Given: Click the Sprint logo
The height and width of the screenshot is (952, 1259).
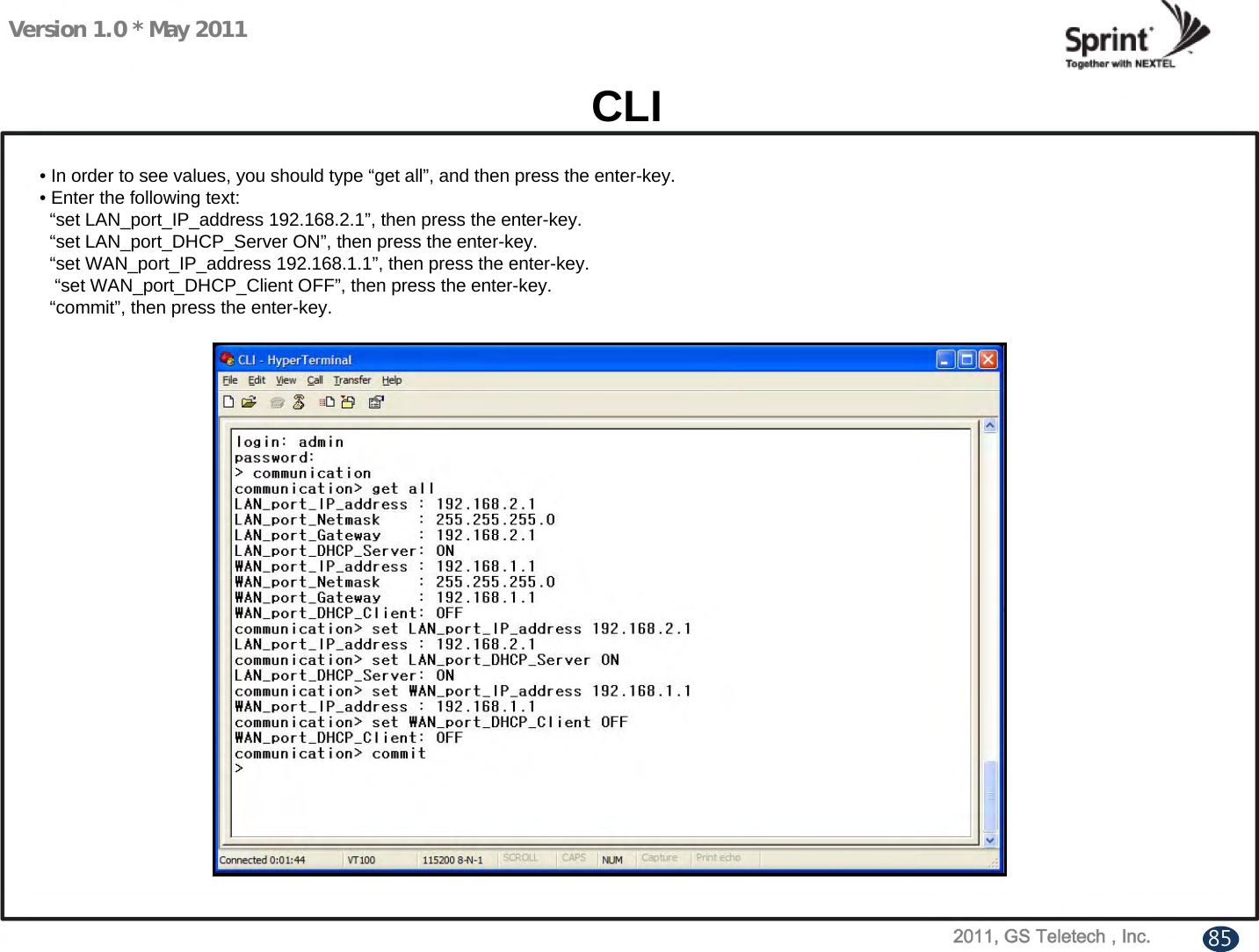Looking at the screenshot, I should [x=1137, y=37].
